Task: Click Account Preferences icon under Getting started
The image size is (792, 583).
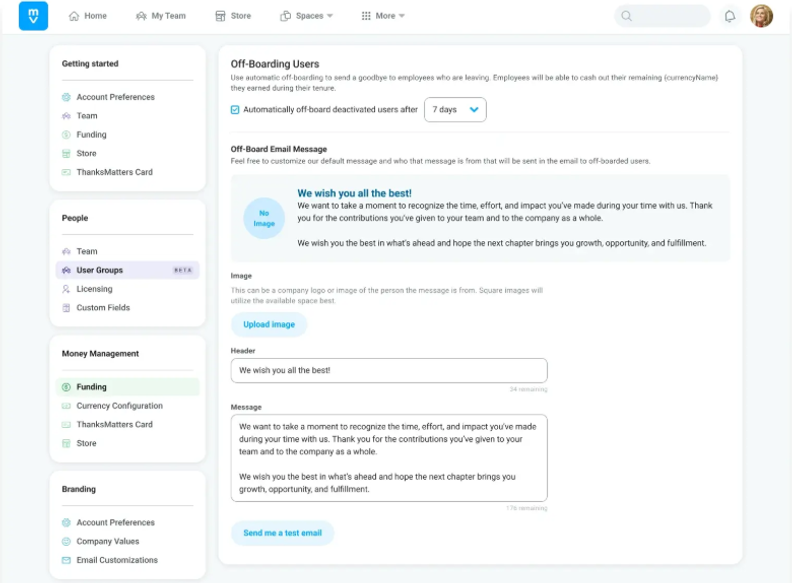Action: point(66,97)
